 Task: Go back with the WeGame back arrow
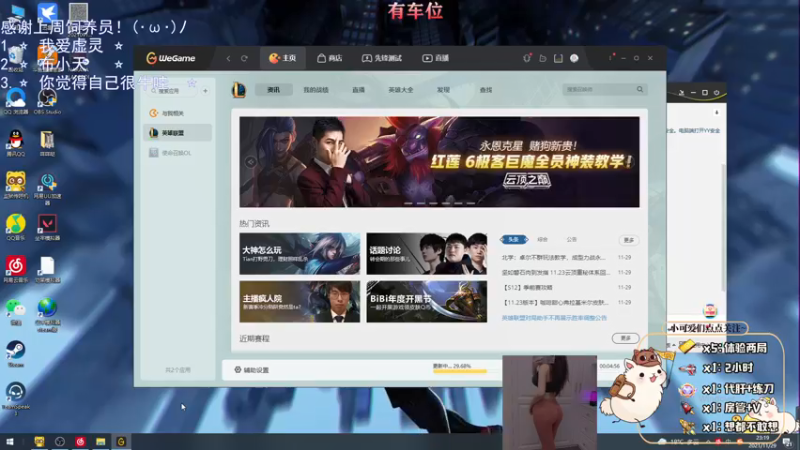click(228, 59)
